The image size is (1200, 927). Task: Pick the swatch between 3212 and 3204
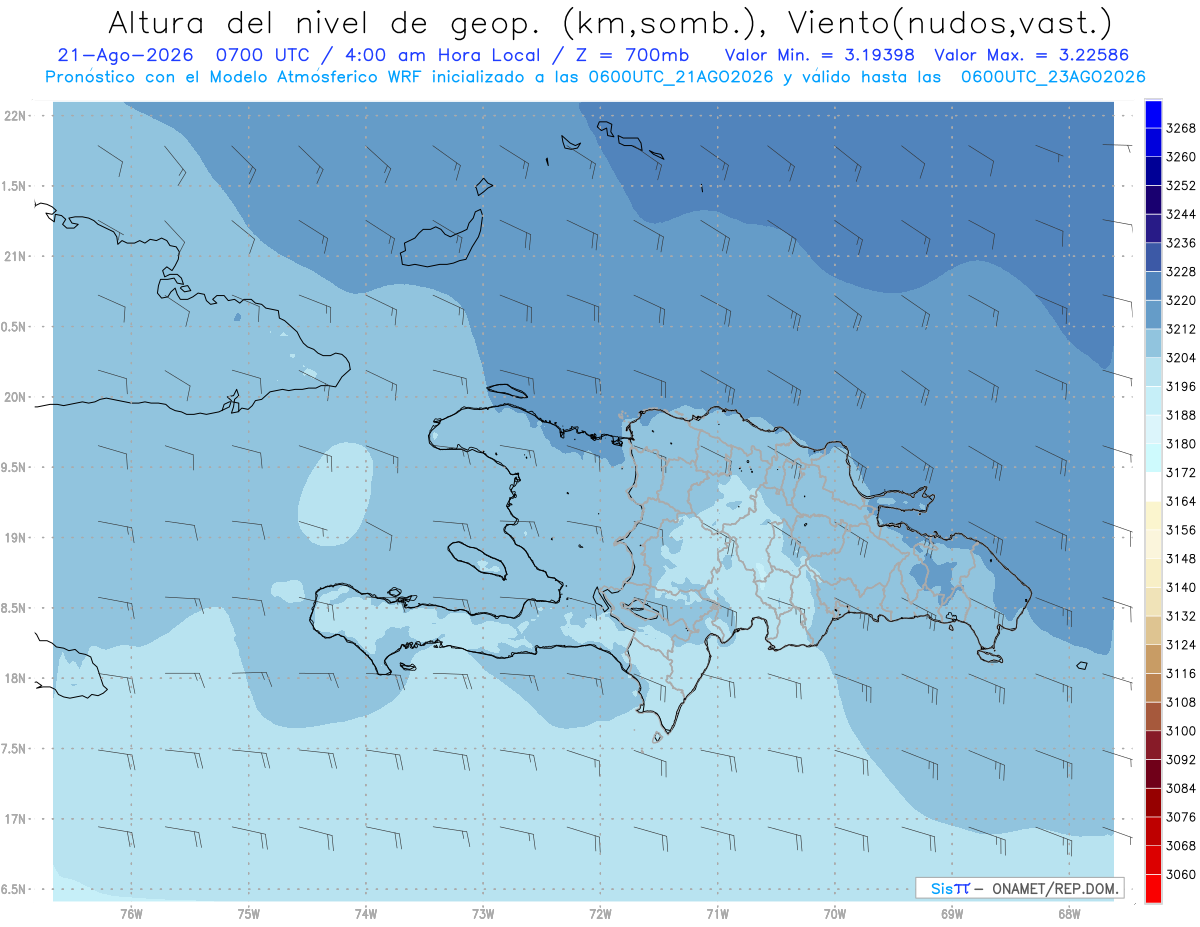1153,342
